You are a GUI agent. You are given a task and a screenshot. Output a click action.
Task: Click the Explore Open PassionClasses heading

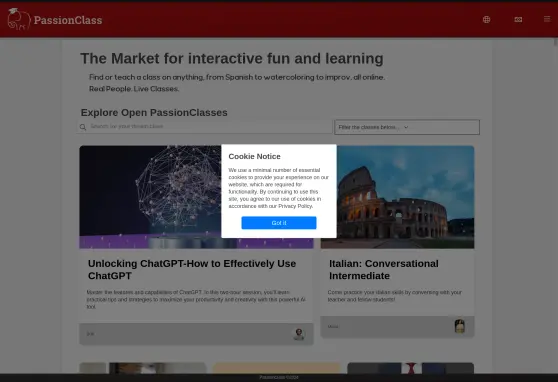coord(154,112)
